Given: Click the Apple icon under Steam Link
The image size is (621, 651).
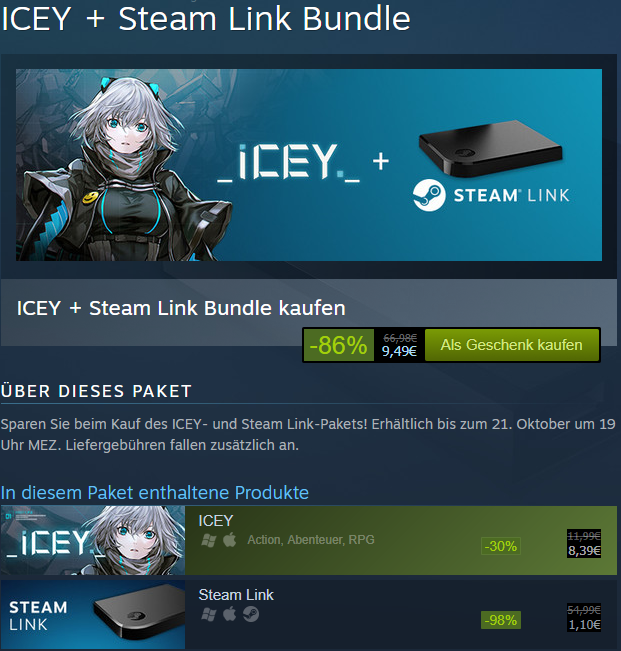Looking at the screenshot, I should click(x=230, y=614).
